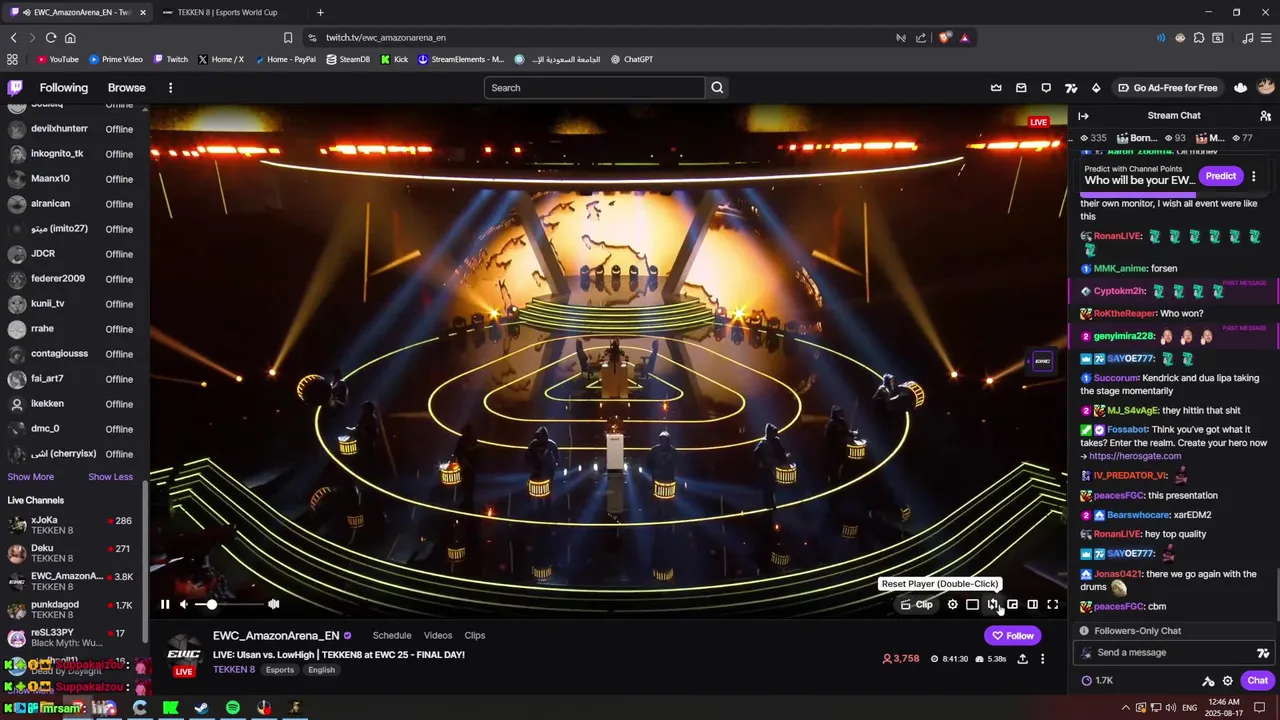Open the browser hamburger menu
The width and height of the screenshot is (1280, 720).
tap(1266, 38)
